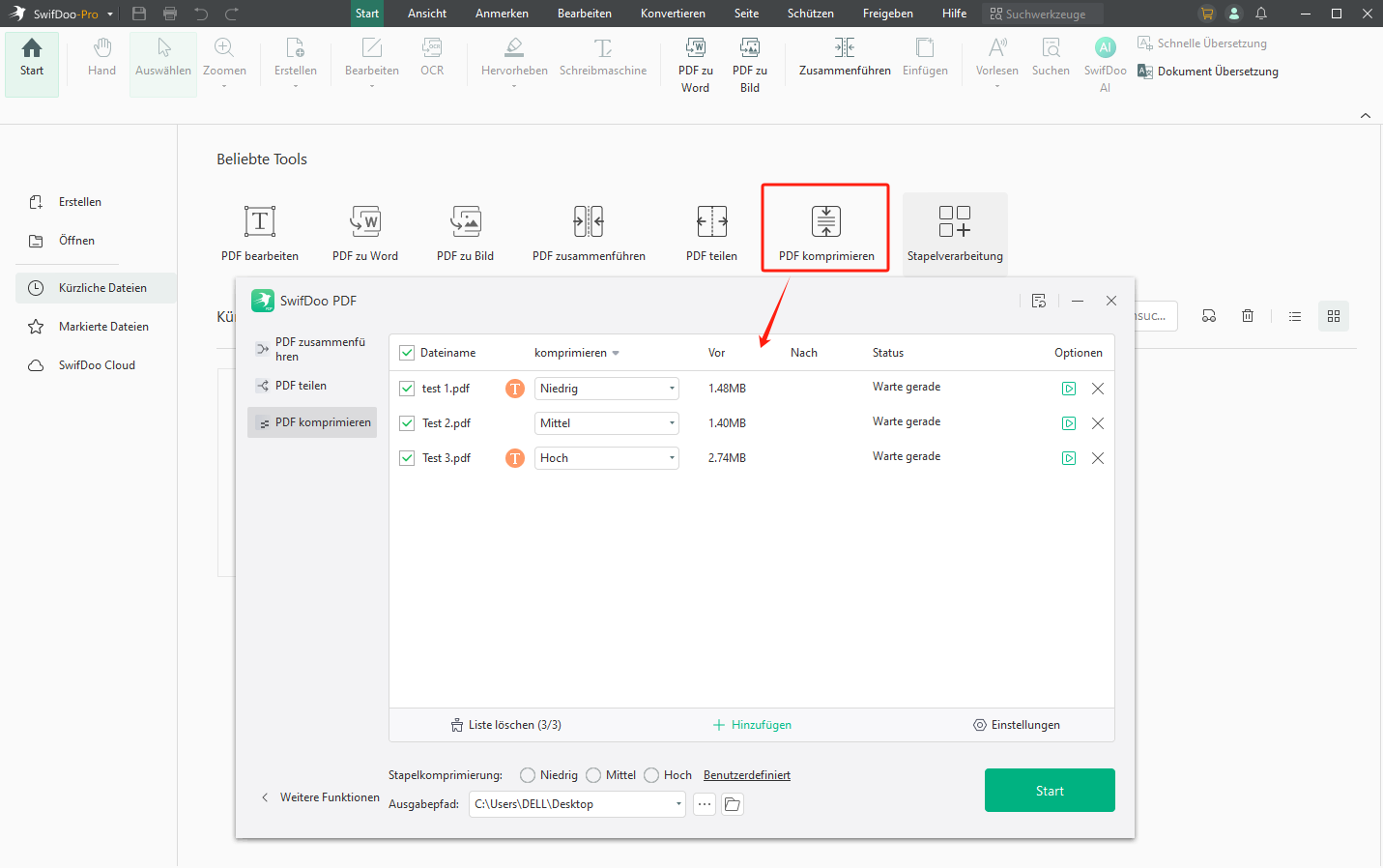Click Hinzufügen to add files
This screenshot has width=1383, height=868.
[x=752, y=725]
